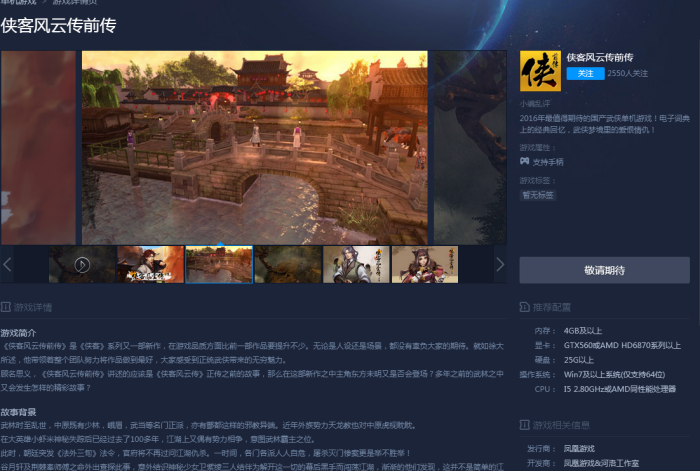Click the right partial preview image
This screenshot has width=700, height=471.
pyautogui.click(x=470, y=147)
